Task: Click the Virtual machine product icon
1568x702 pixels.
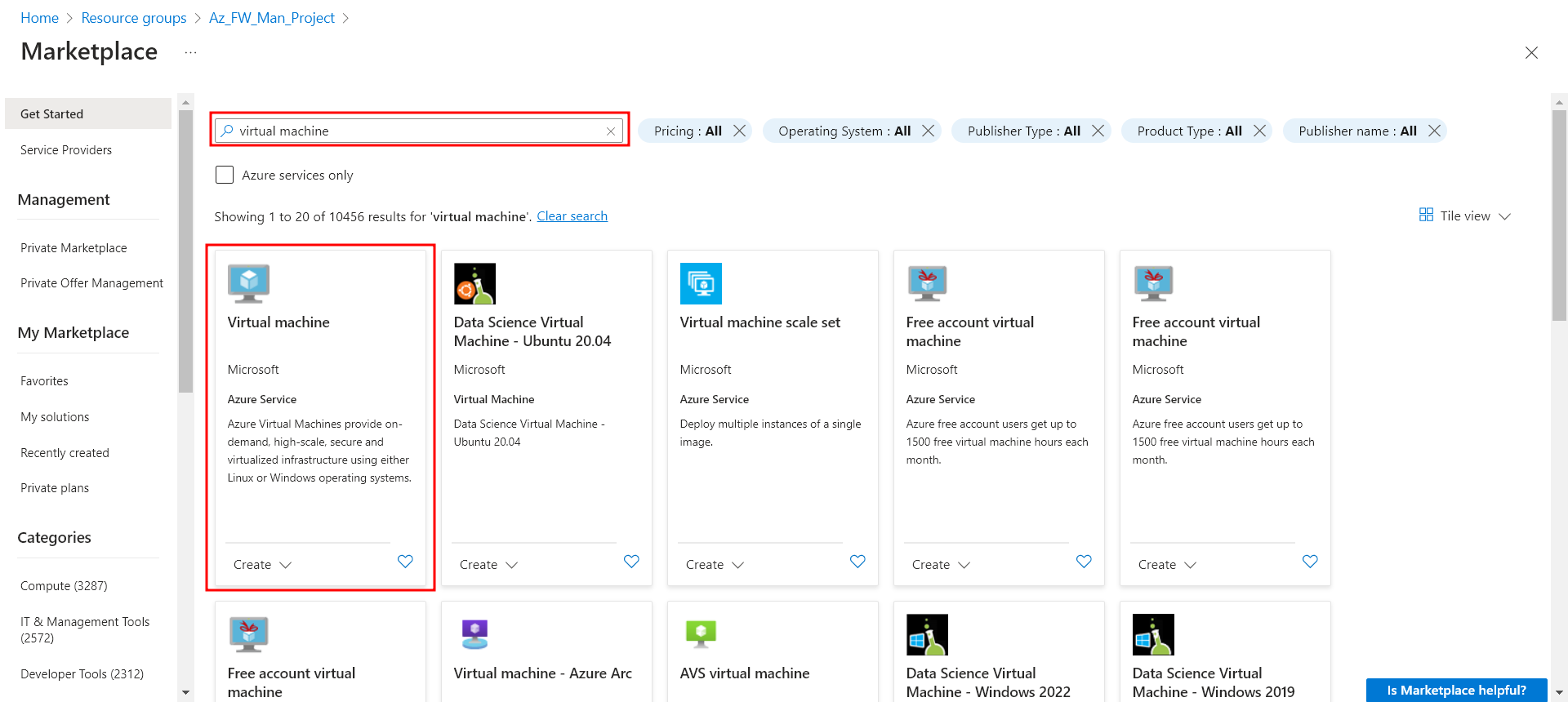Action: coord(248,283)
